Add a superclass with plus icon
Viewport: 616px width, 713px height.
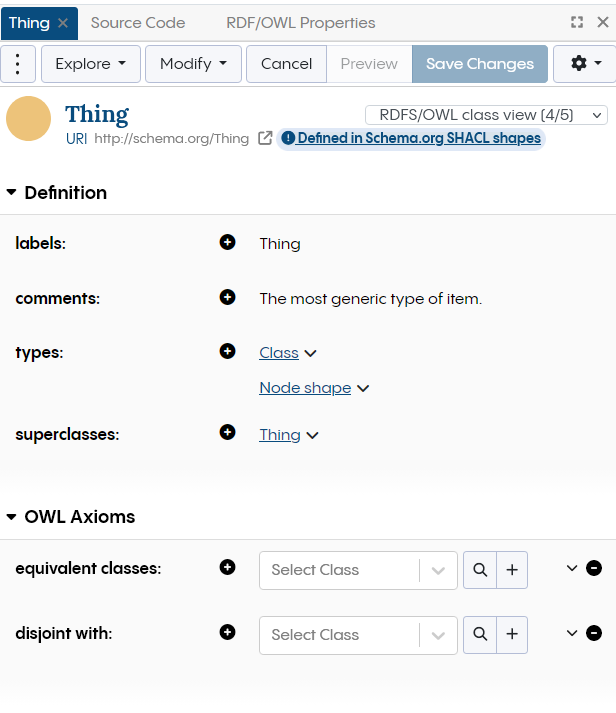coord(227,432)
